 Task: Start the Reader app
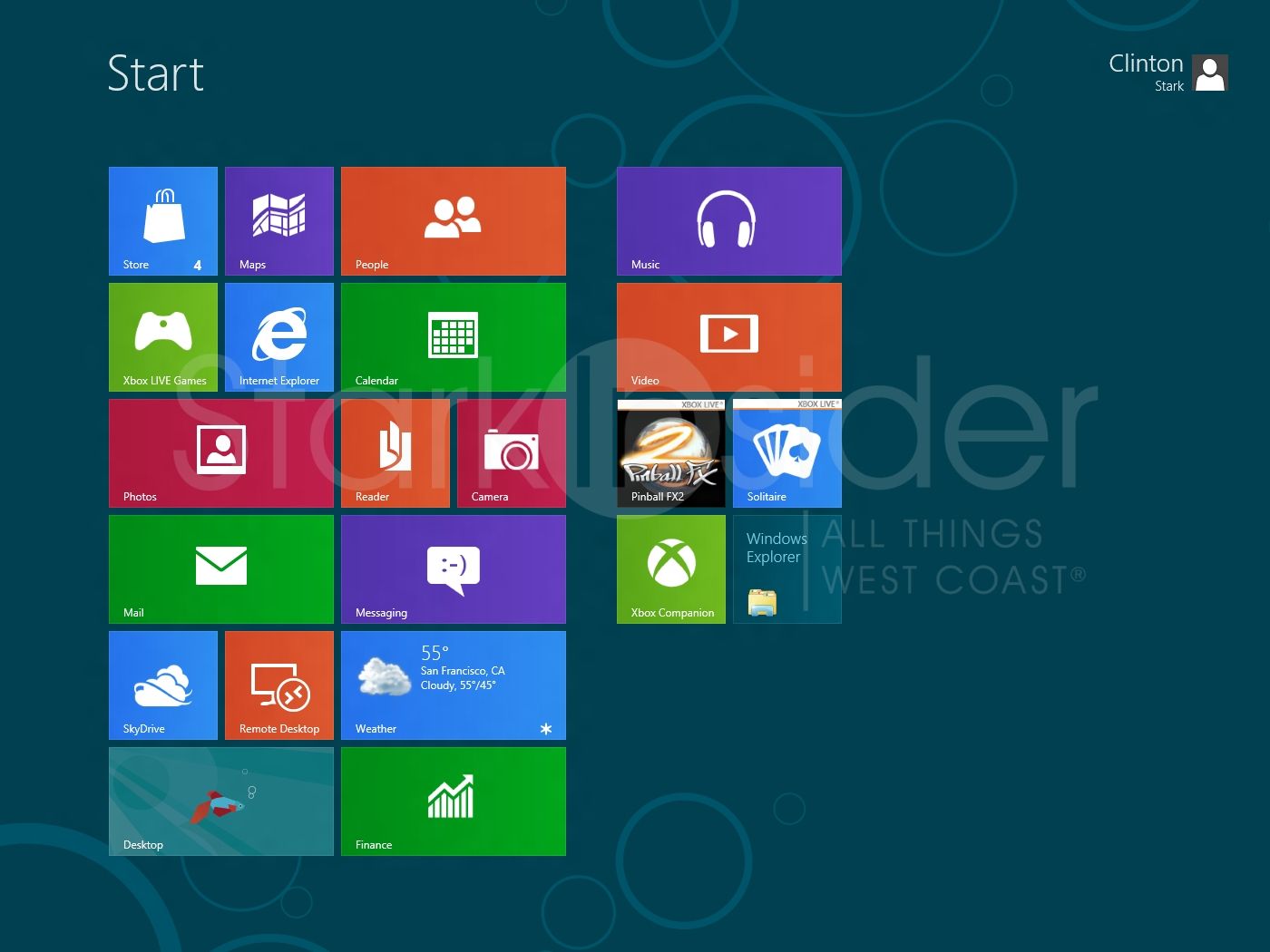tap(395, 452)
